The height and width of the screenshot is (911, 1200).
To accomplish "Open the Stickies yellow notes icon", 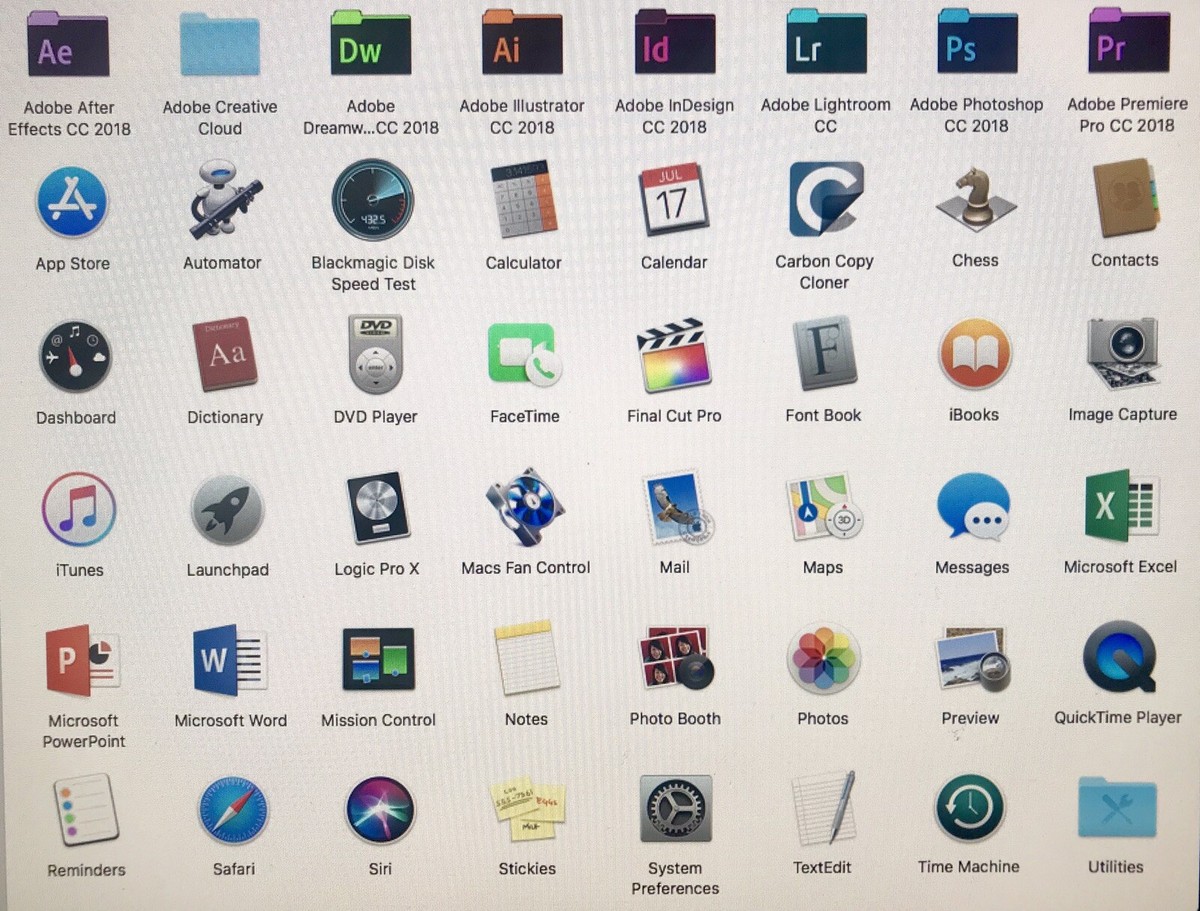I will [x=528, y=808].
